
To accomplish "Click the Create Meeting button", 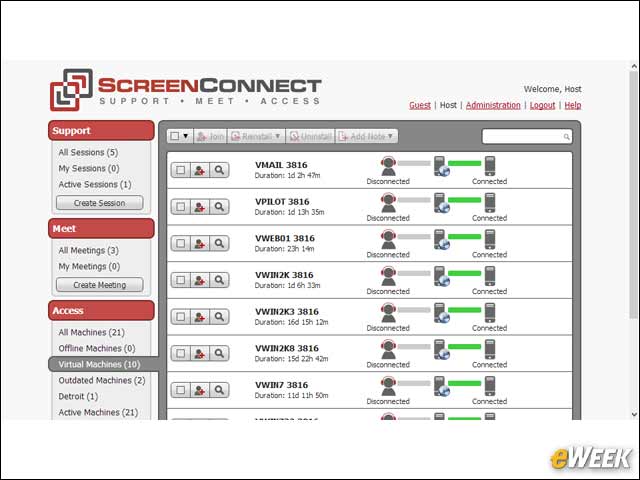I will pyautogui.click(x=100, y=285).
